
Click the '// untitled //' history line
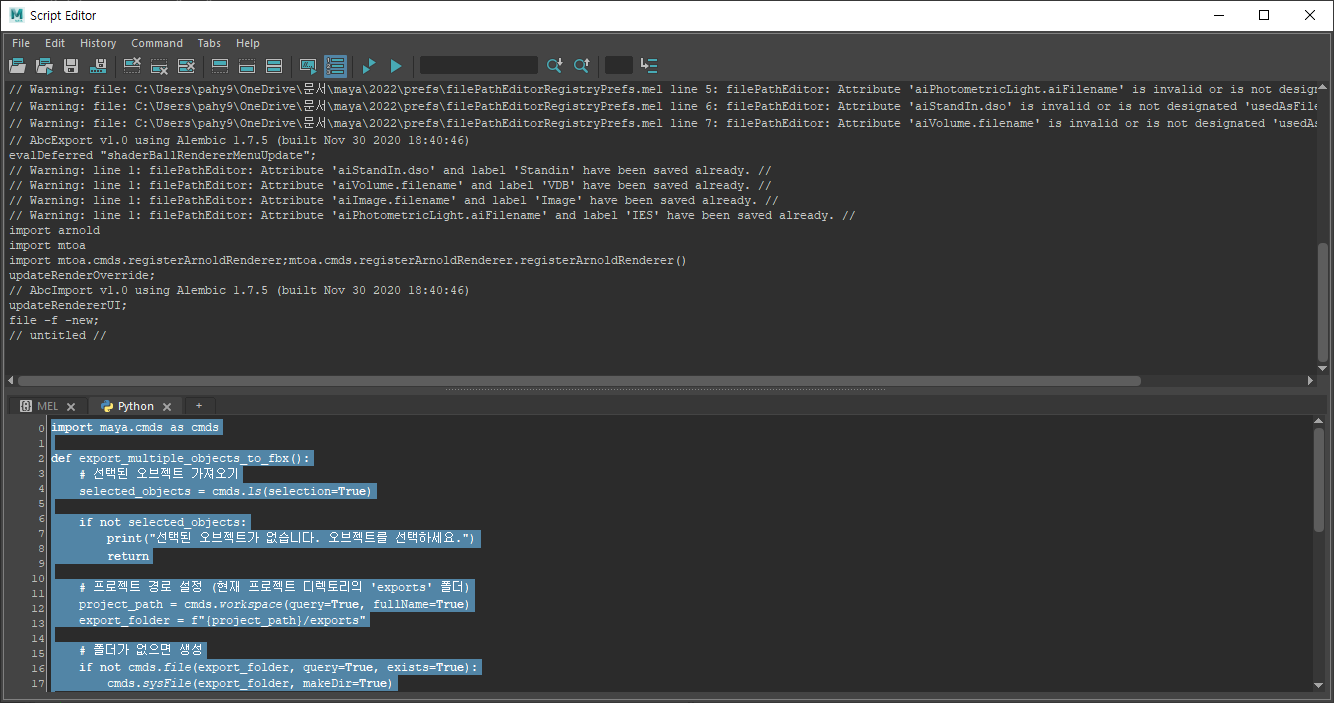pyautogui.click(x=57, y=335)
